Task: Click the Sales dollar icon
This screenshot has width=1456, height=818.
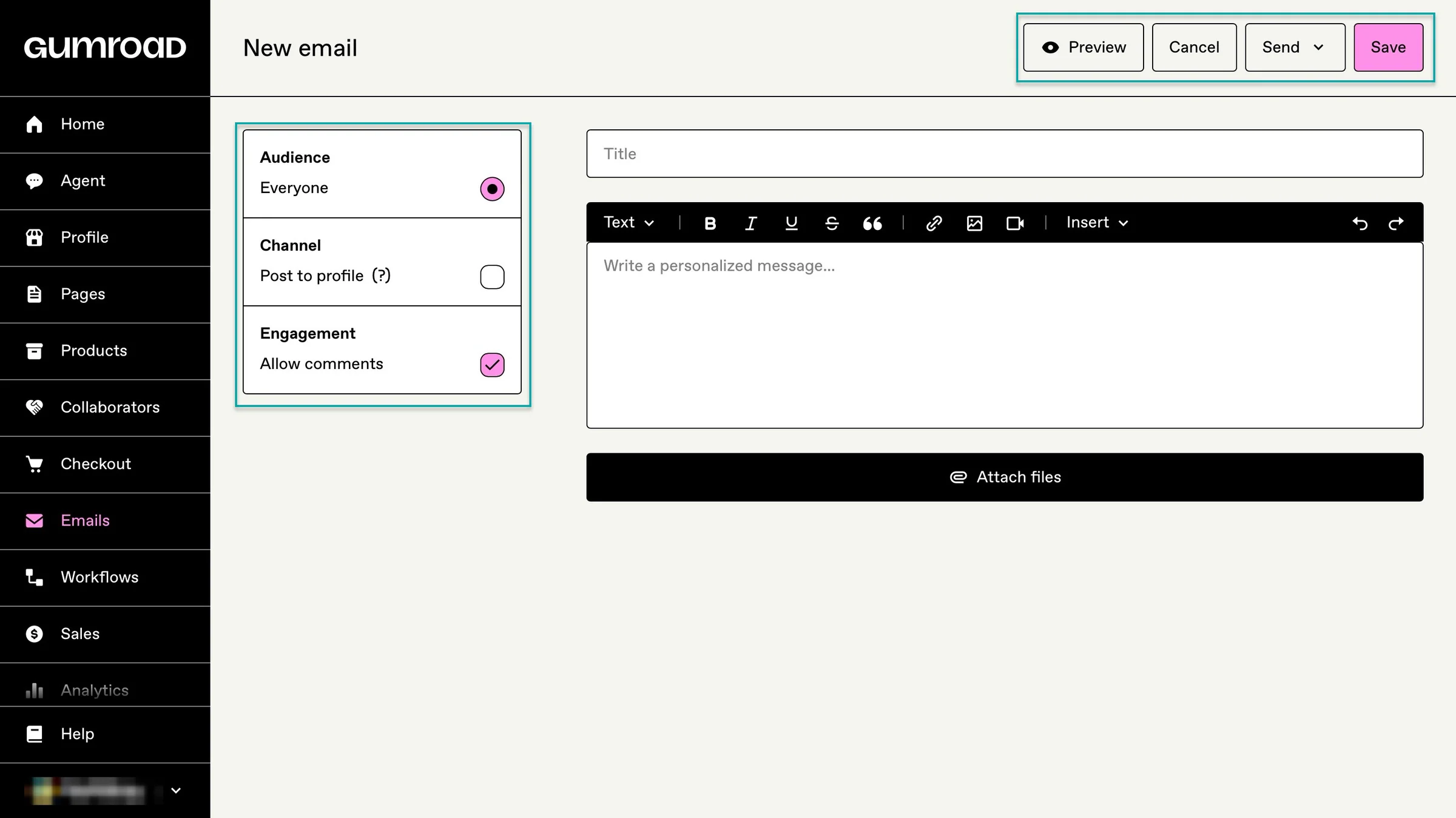Action: point(35,634)
